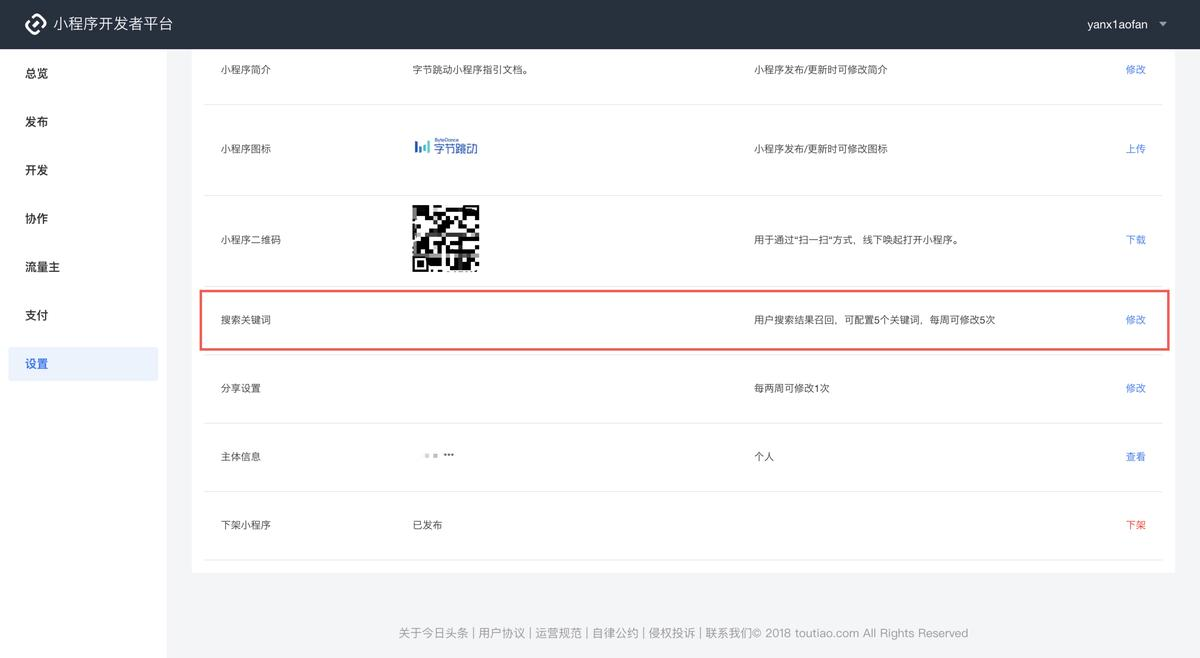The width and height of the screenshot is (1200, 658).
Task: Navigate to the 支付 section
Action: click(36, 315)
